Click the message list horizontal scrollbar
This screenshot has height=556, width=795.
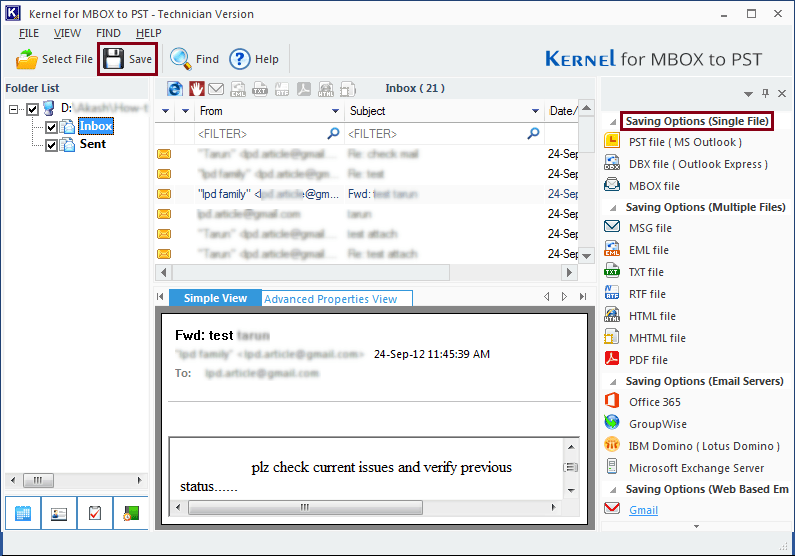[310, 272]
